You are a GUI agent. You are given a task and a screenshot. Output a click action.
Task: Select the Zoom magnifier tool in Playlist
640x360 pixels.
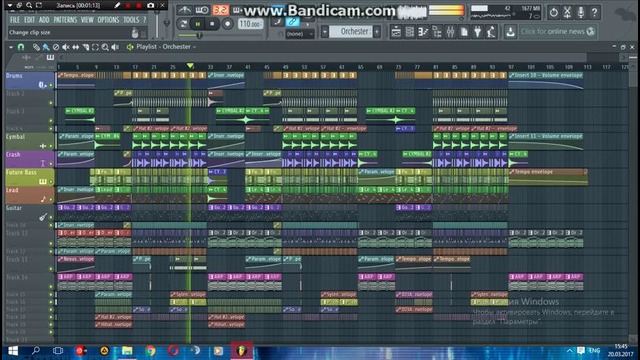(105, 47)
